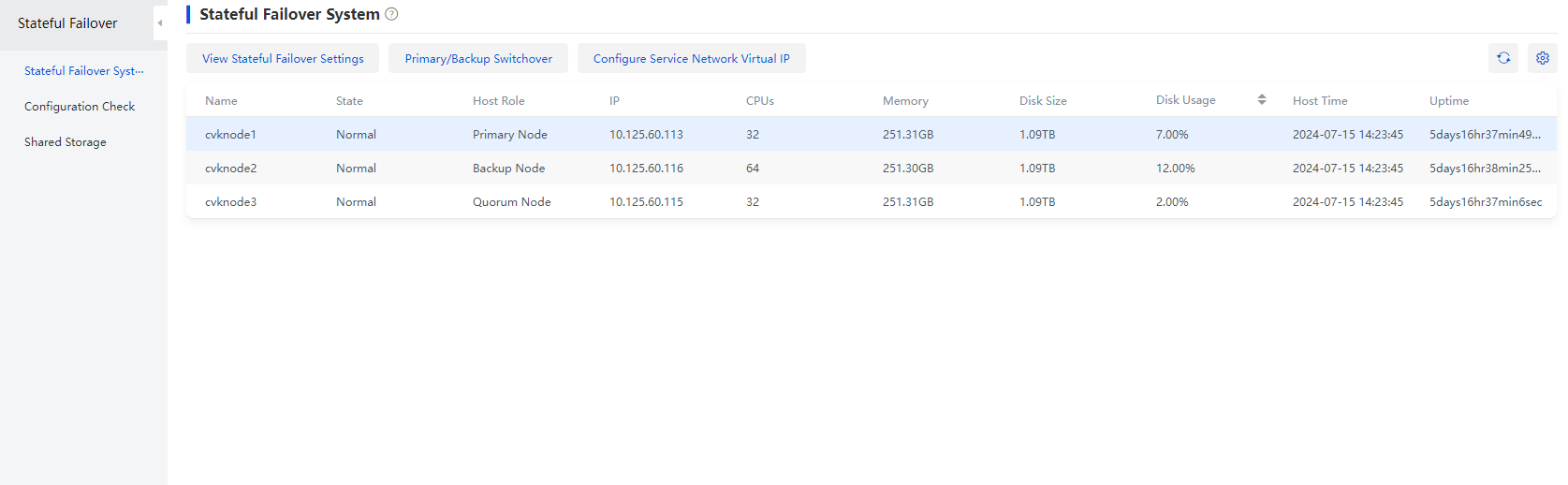Click the Uptime column header
The image size is (1568, 485).
(1449, 100)
